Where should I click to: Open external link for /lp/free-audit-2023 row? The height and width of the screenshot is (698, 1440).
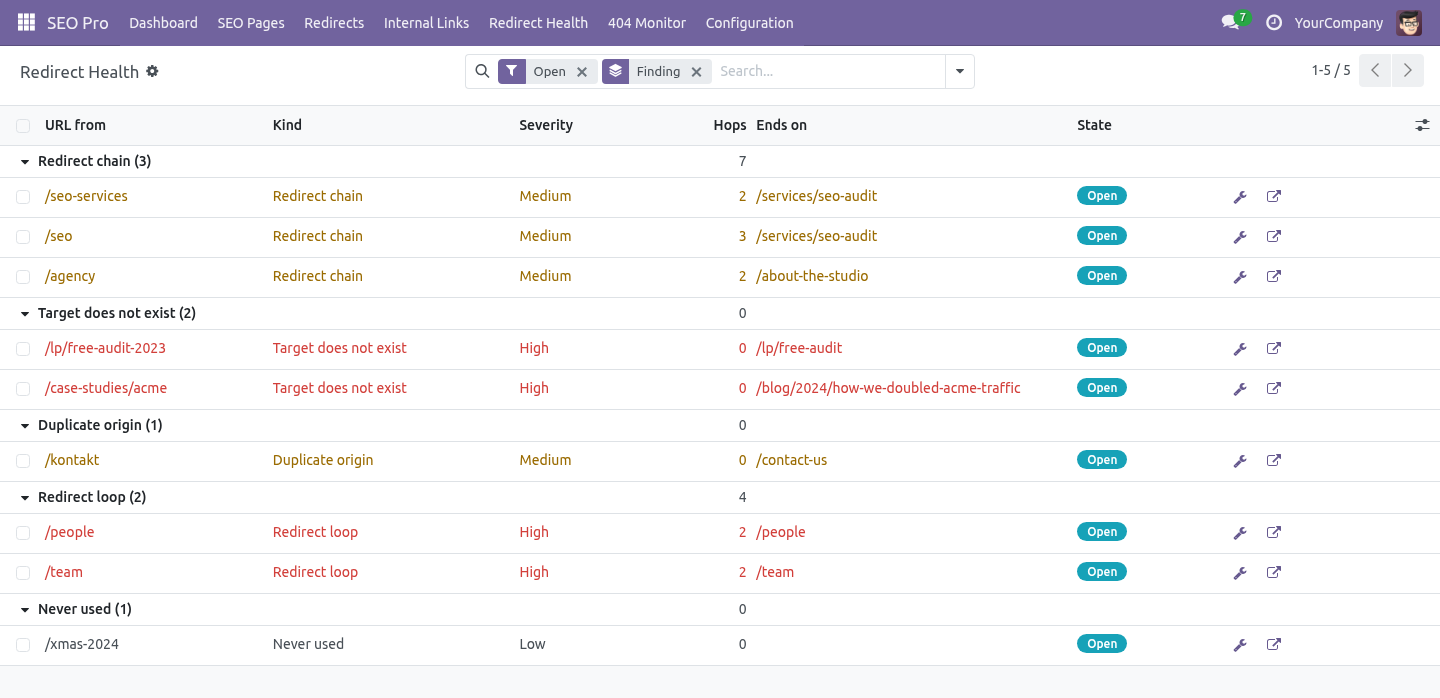[x=1274, y=348]
